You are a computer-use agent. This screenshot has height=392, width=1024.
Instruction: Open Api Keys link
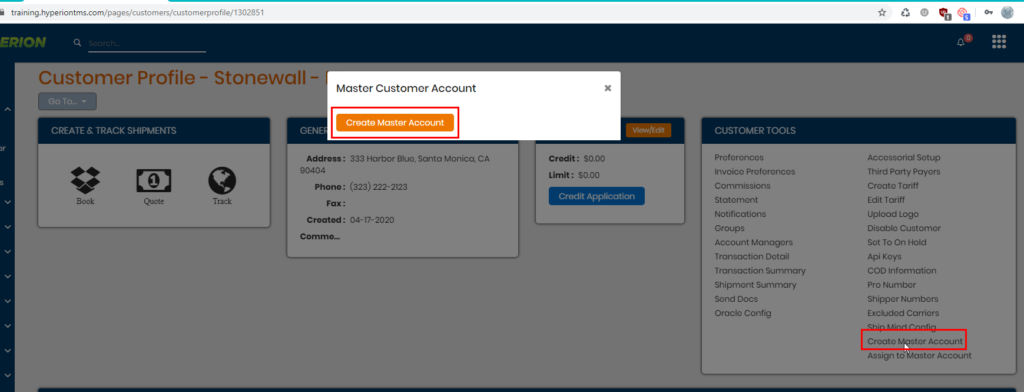[884, 256]
